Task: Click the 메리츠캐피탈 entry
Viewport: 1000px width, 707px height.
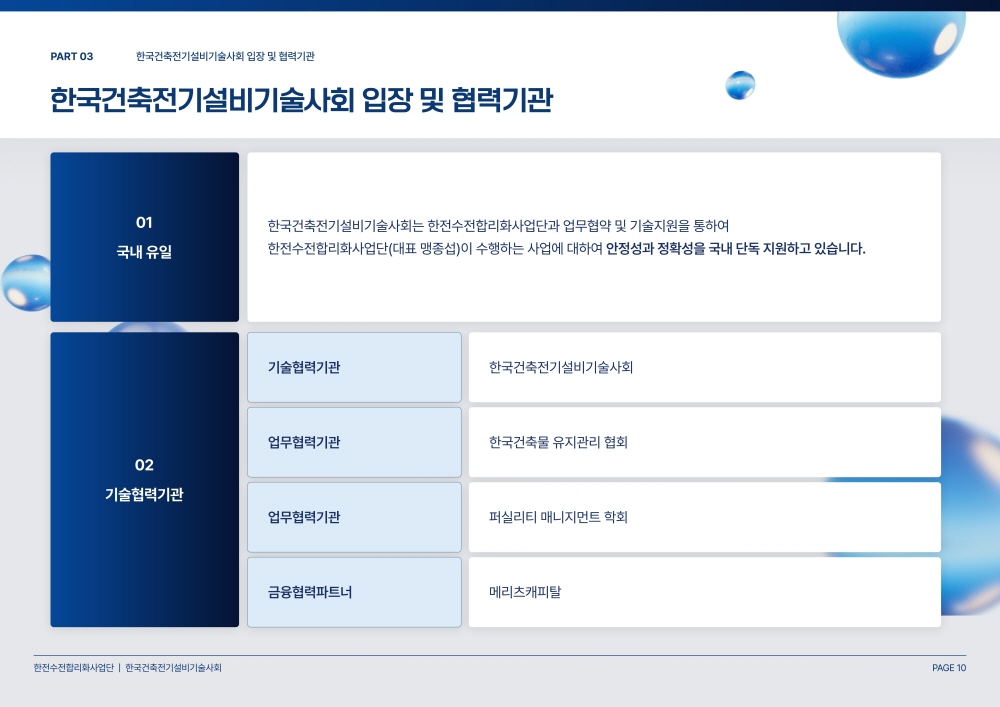Action: 525,592
